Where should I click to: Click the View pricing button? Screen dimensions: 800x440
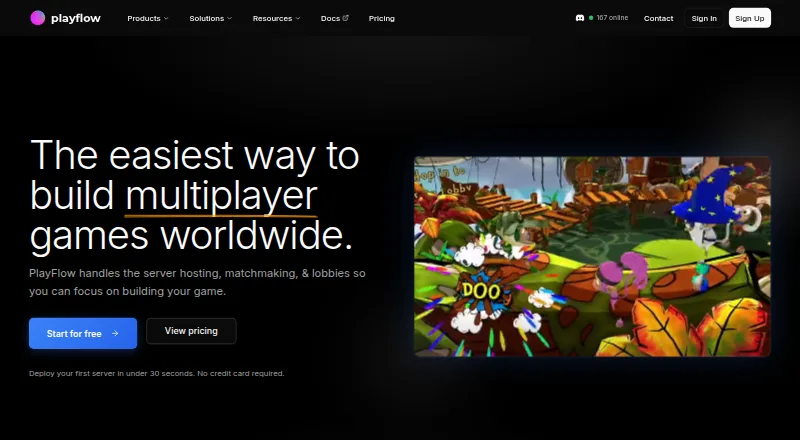191,331
